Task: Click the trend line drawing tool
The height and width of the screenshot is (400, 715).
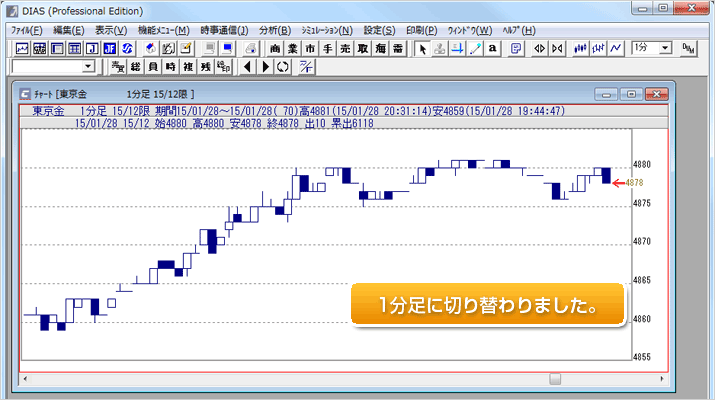Action: click(476, 48)
